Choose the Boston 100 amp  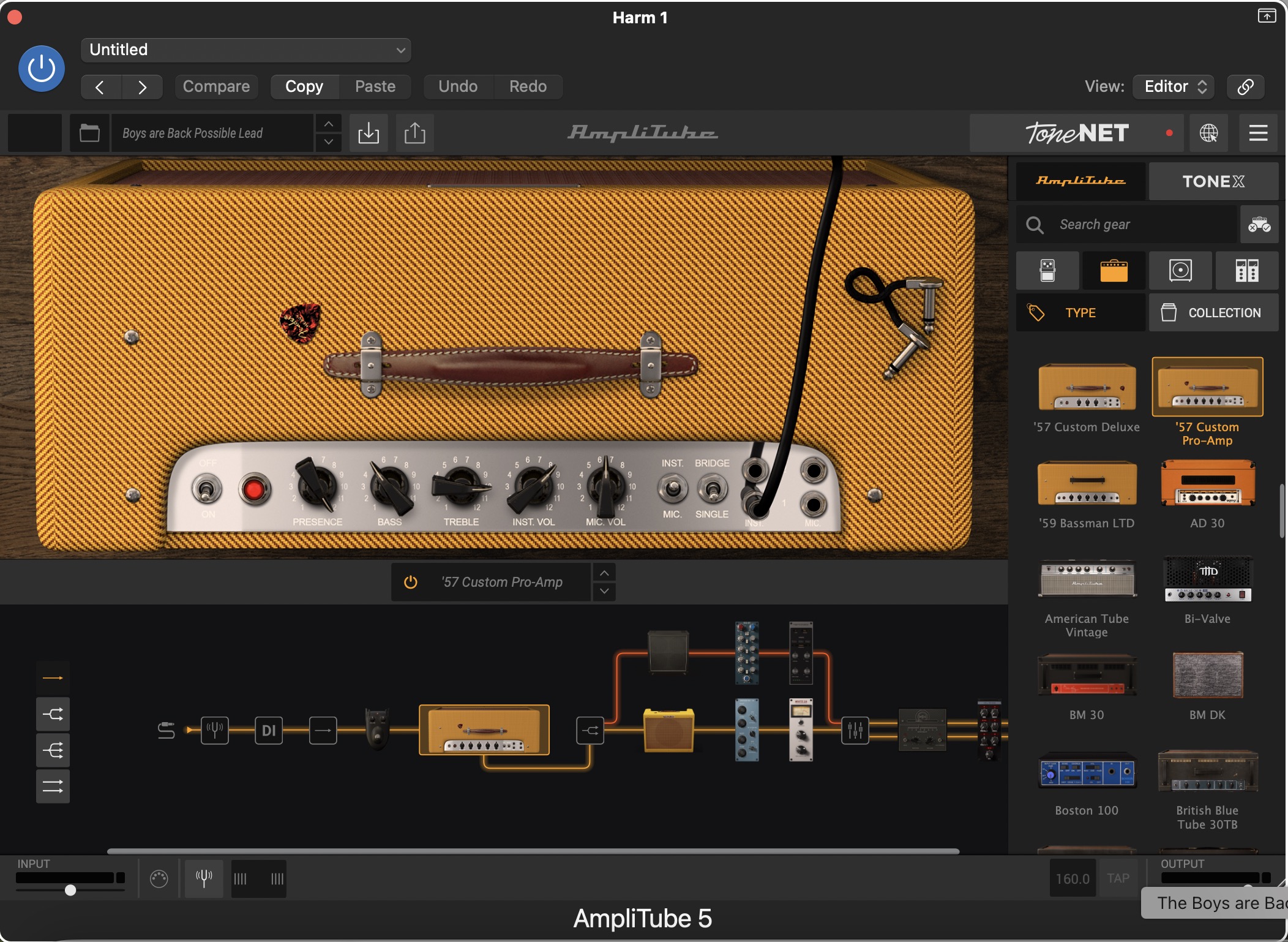click(1087, 771)
